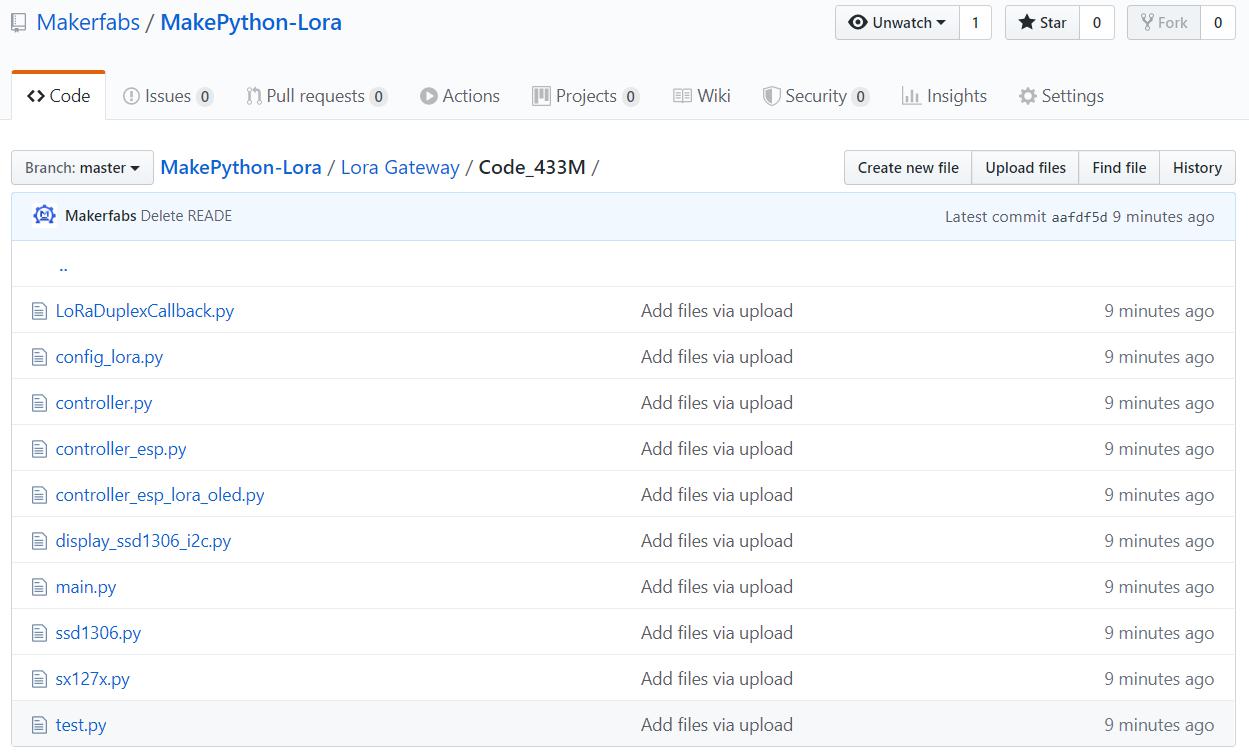Viewport: 1249px width, 752px height.
Task: Open controller_esp.py file
Action: coord(121,449)
